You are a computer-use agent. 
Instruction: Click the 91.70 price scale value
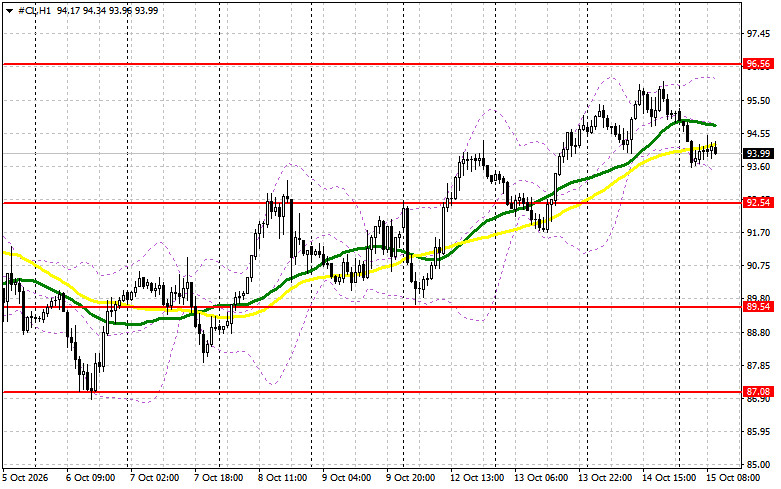tap(758, 233)
